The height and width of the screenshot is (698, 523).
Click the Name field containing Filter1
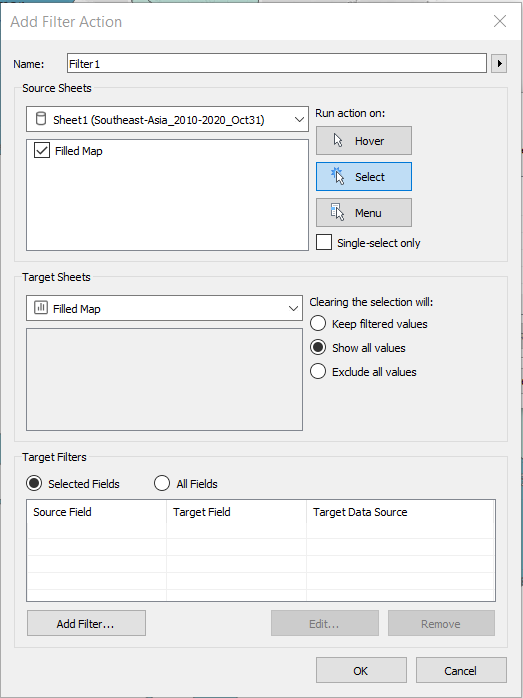[276, 64]
